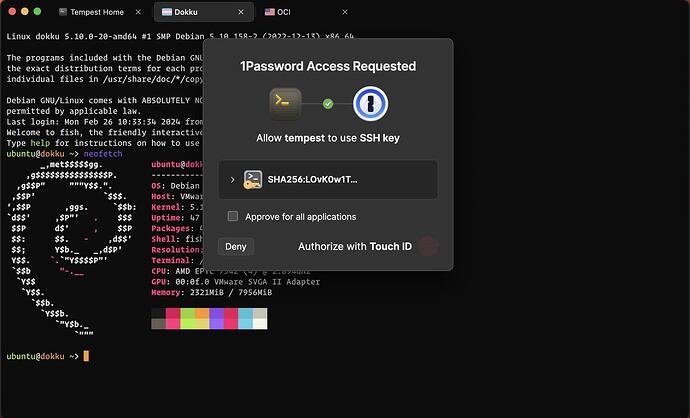Click the neofetch command text

tap(103, 154)
